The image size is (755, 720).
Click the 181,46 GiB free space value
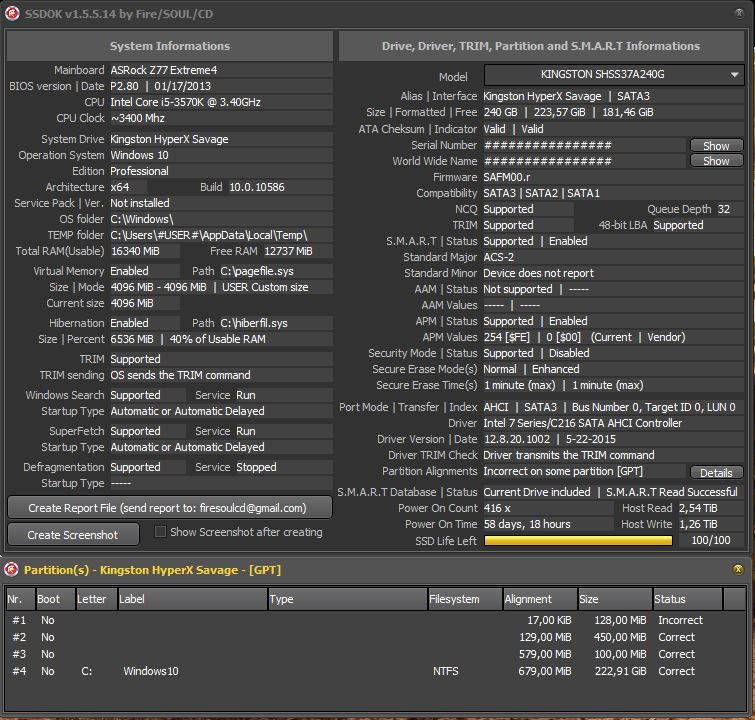[628, 112]
